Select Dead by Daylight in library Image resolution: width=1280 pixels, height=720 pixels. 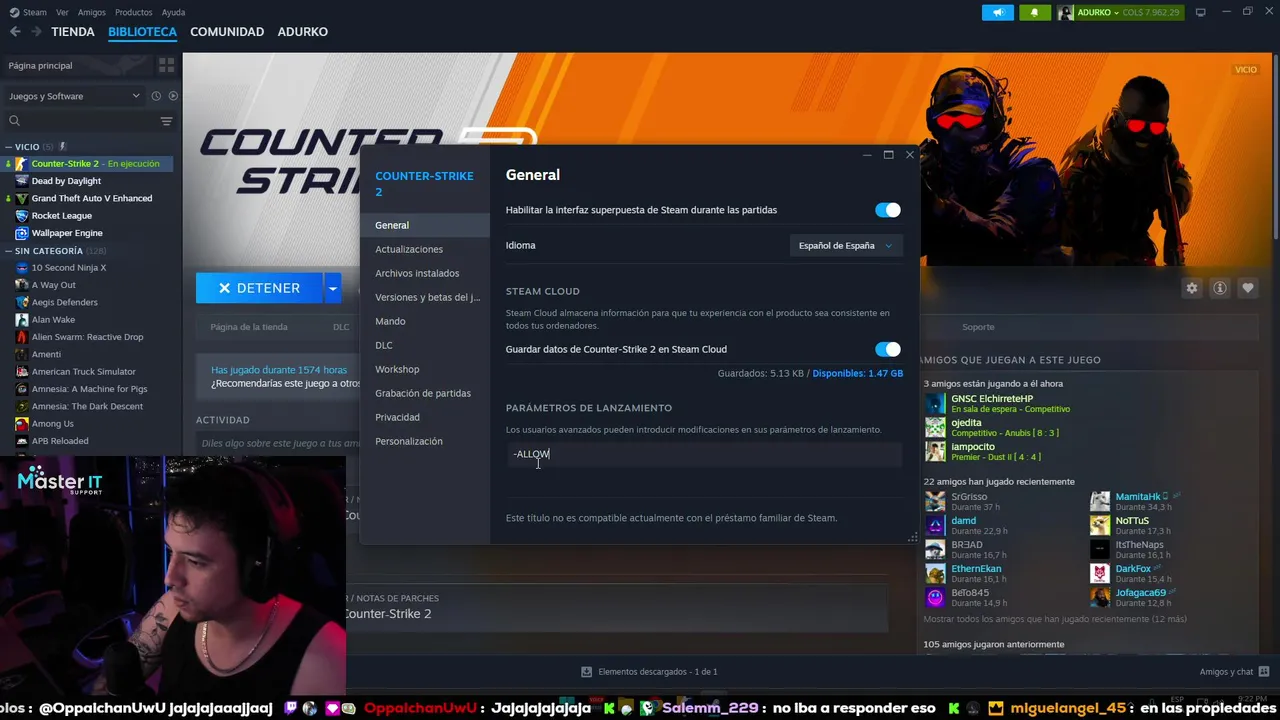[66, 181]
